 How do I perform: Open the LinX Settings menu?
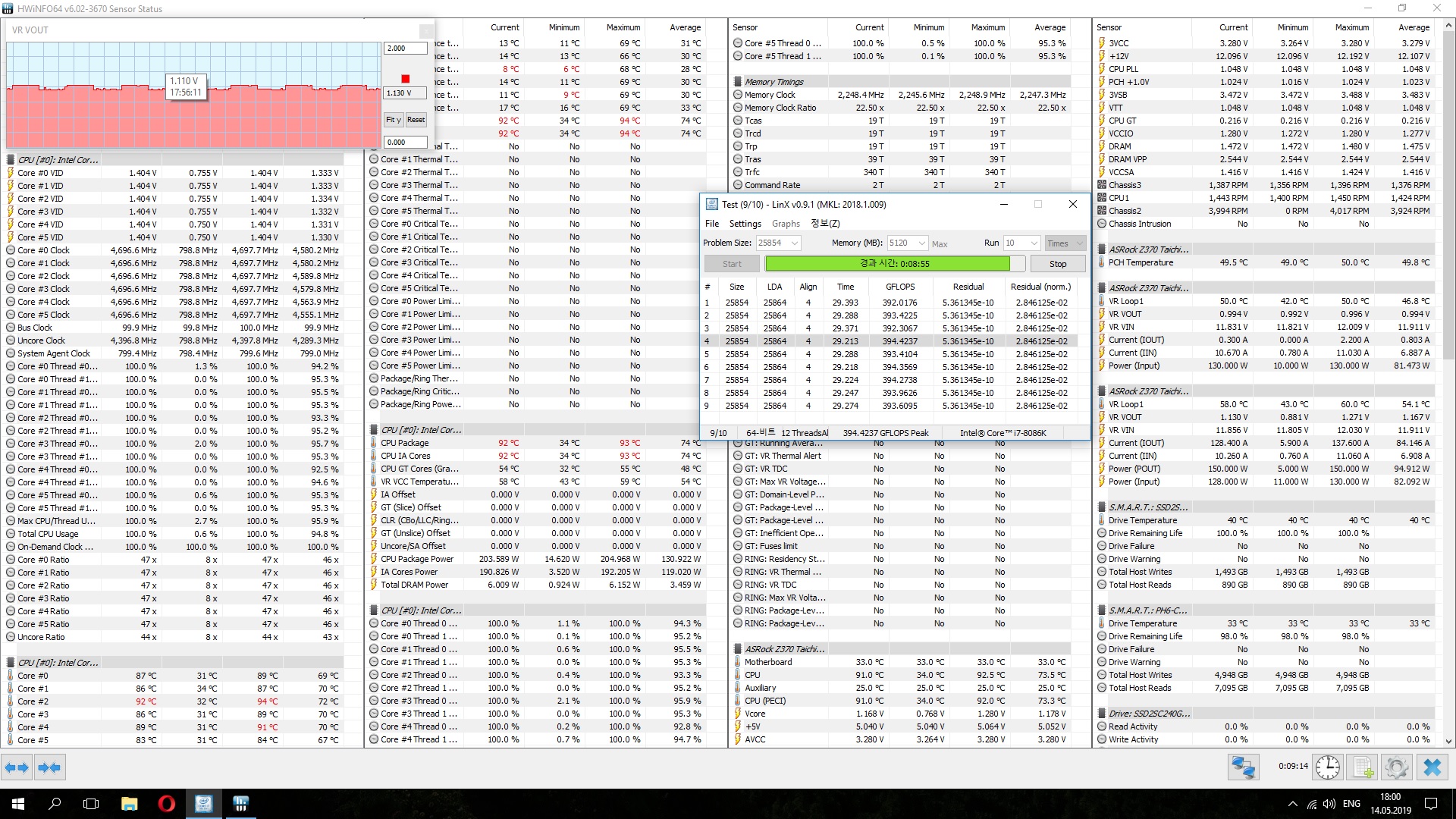[x=745, y=224]
